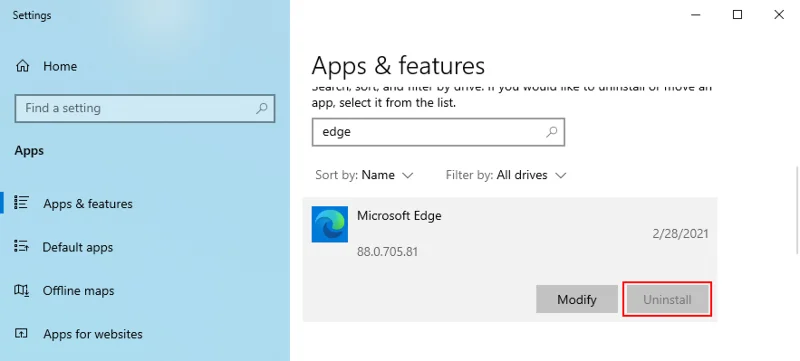
Task: Select the Microsoft Edge app name
Action: (x=399, y=216)
